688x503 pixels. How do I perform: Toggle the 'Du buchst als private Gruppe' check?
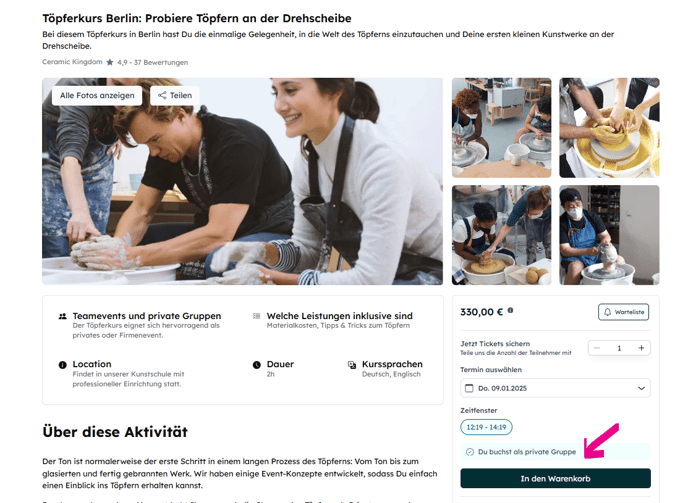click(x=470, y=452)
